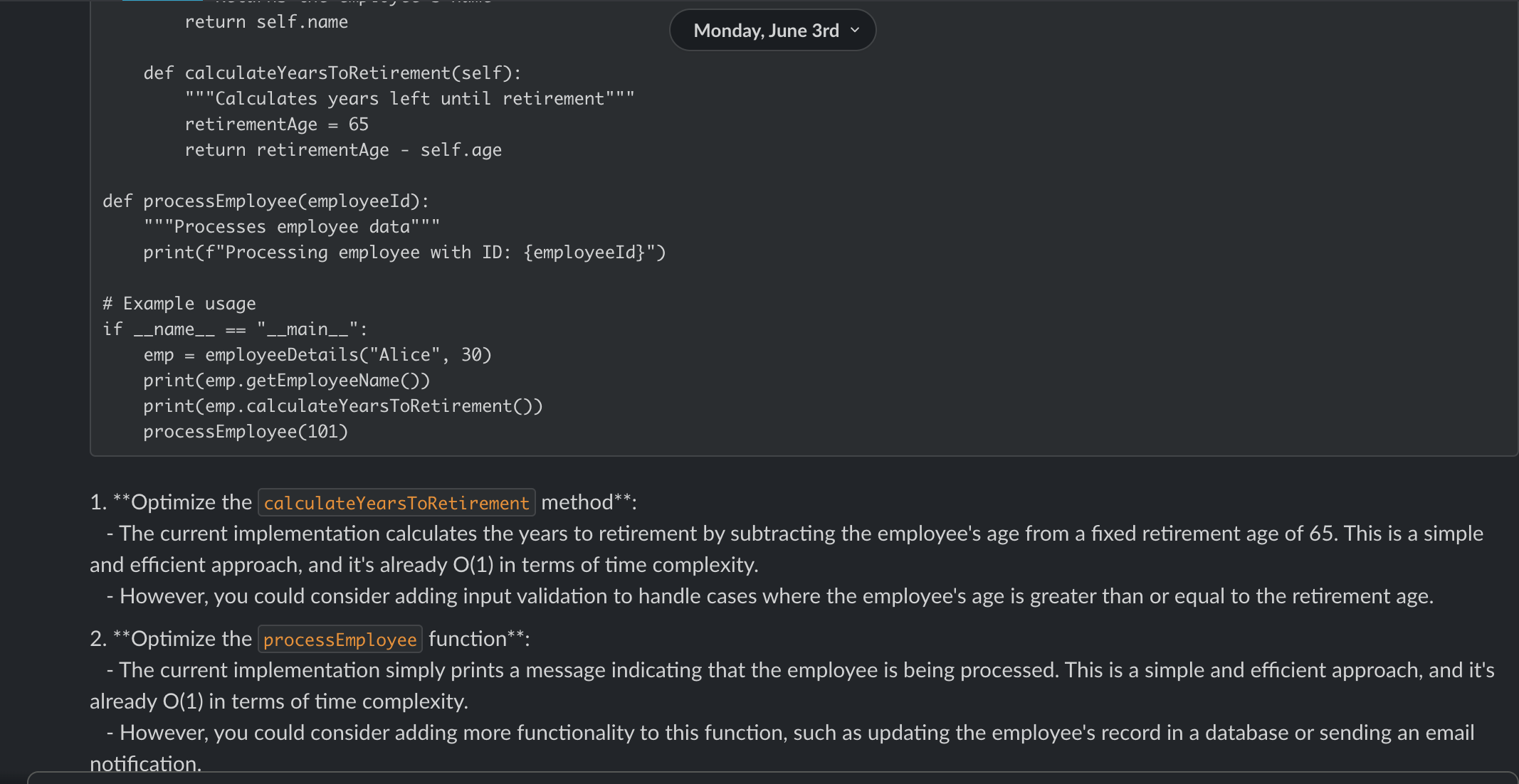The width and height of the screenshot is (1519, 784).
Task: Click the 'Processing employee with ID' print line
Action: 404,253
